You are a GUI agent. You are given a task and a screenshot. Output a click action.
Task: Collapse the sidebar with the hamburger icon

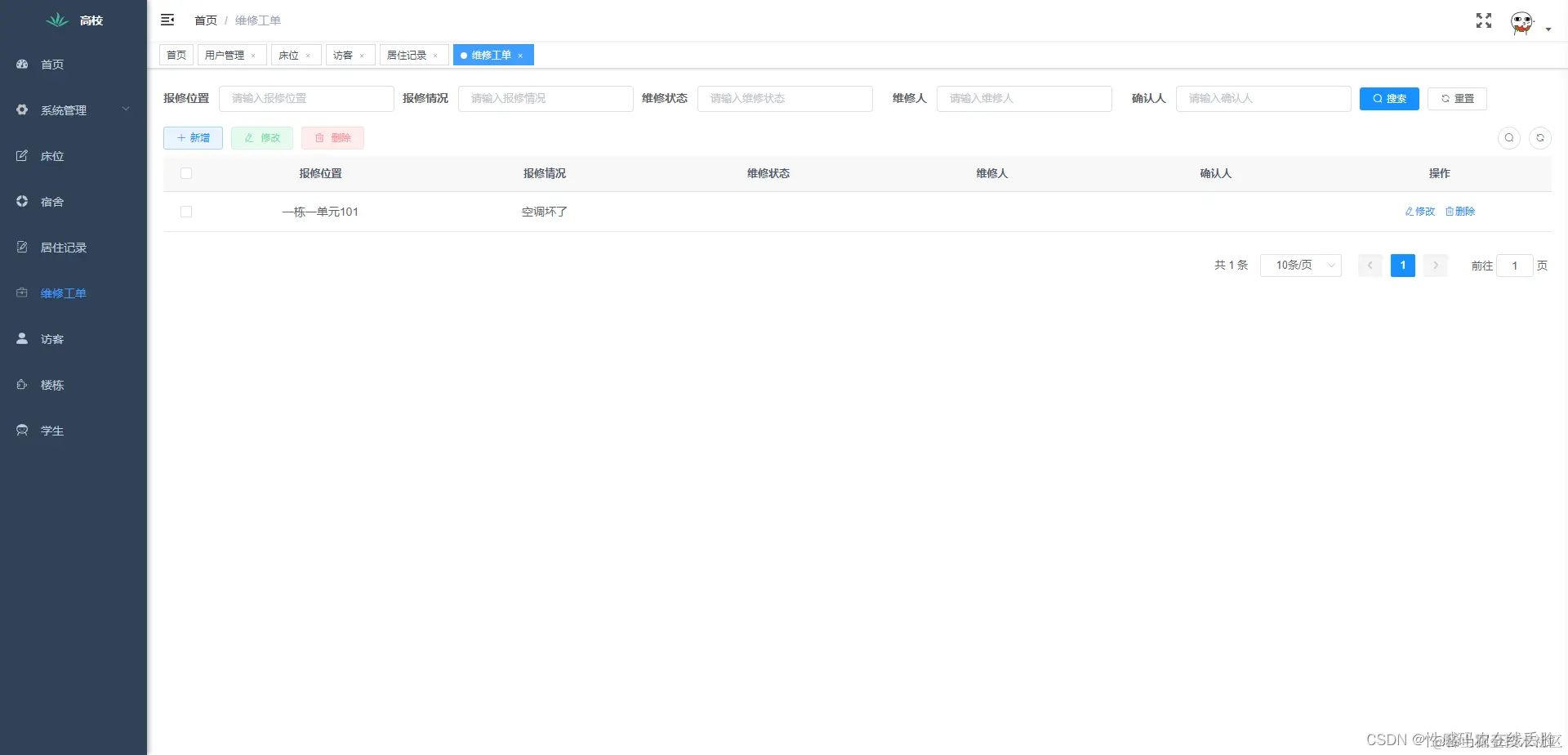167,20
